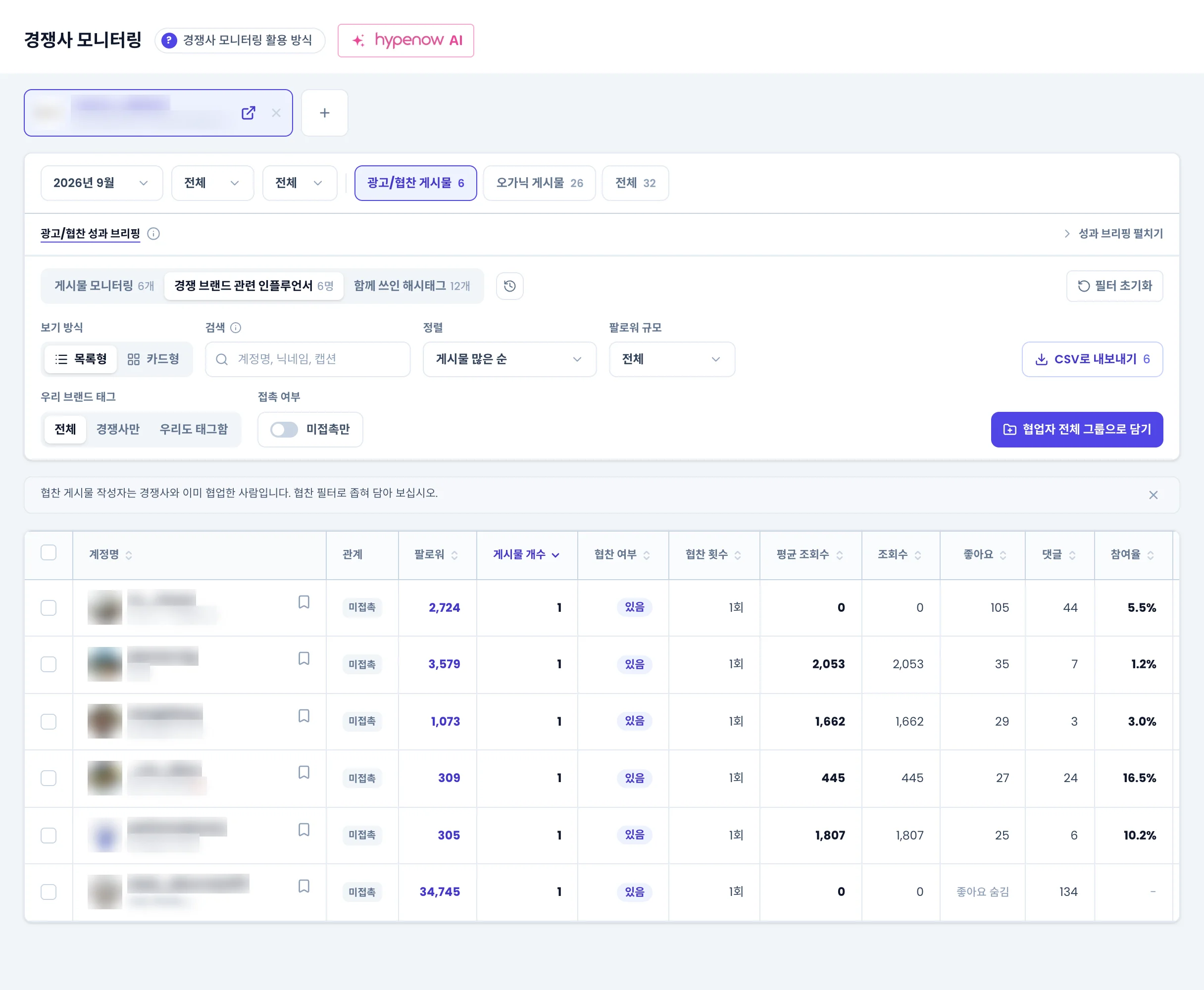Open the 2026년 9월 month dropdown
This screenshot has height=990, width=1204.
pos(101,183)
